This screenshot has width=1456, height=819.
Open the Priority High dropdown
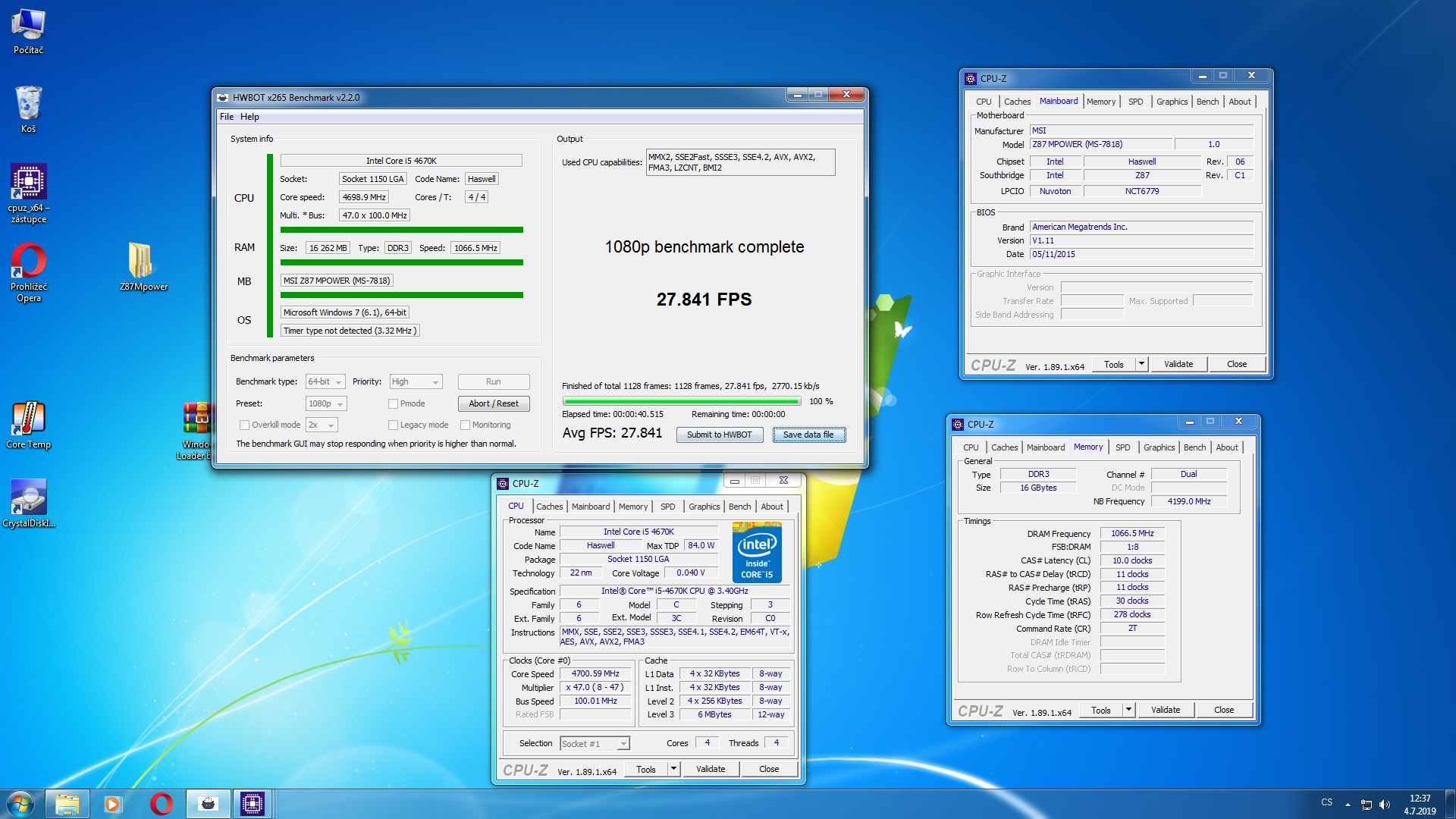tap(416, 381)
